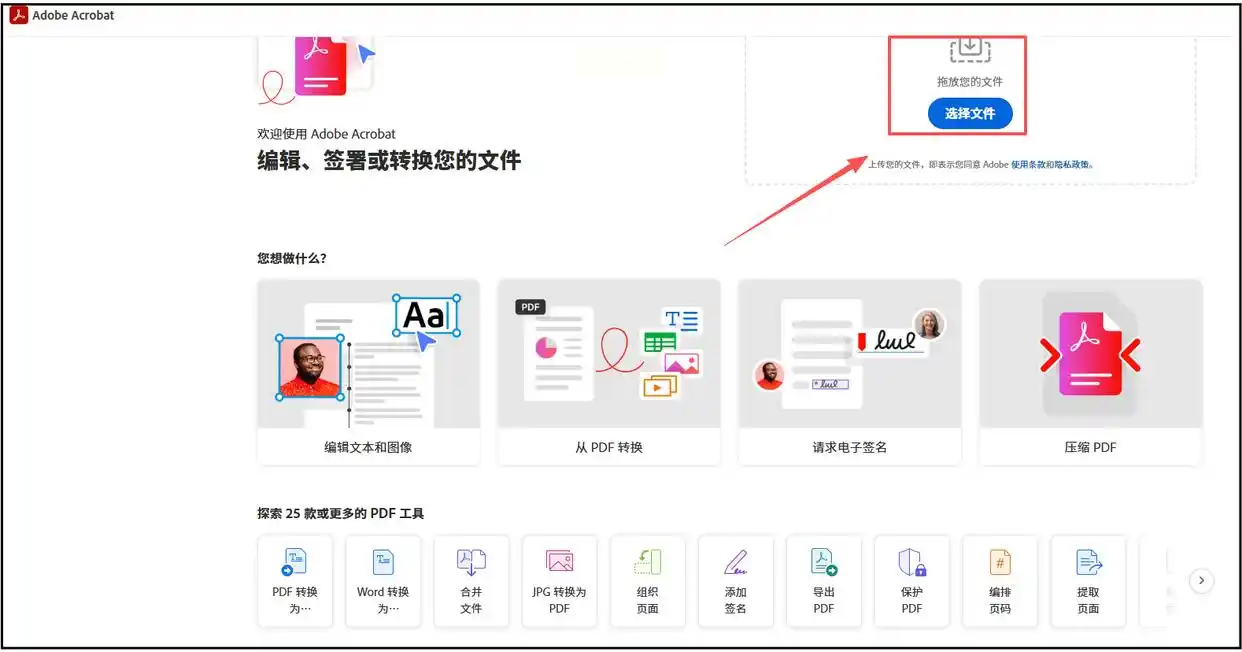The image size is (1242, 652).
Task: Open the 隐私政策 link
Action: point(1072,164)
